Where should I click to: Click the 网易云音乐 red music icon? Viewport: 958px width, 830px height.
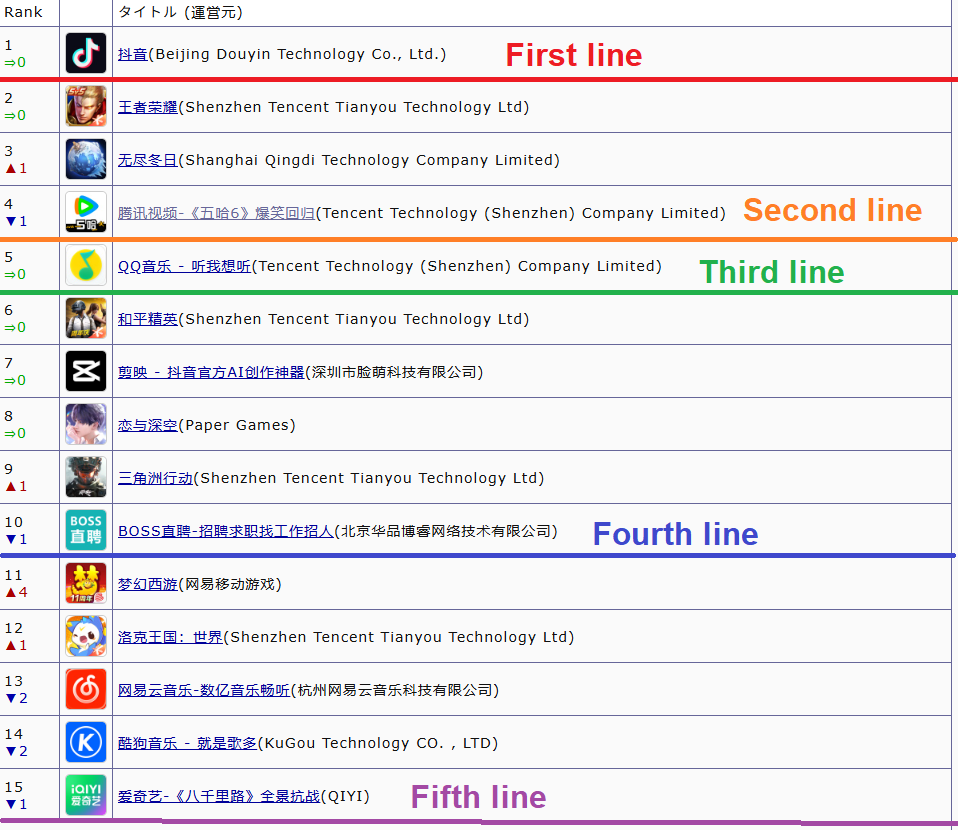click(x=86, y=689)
